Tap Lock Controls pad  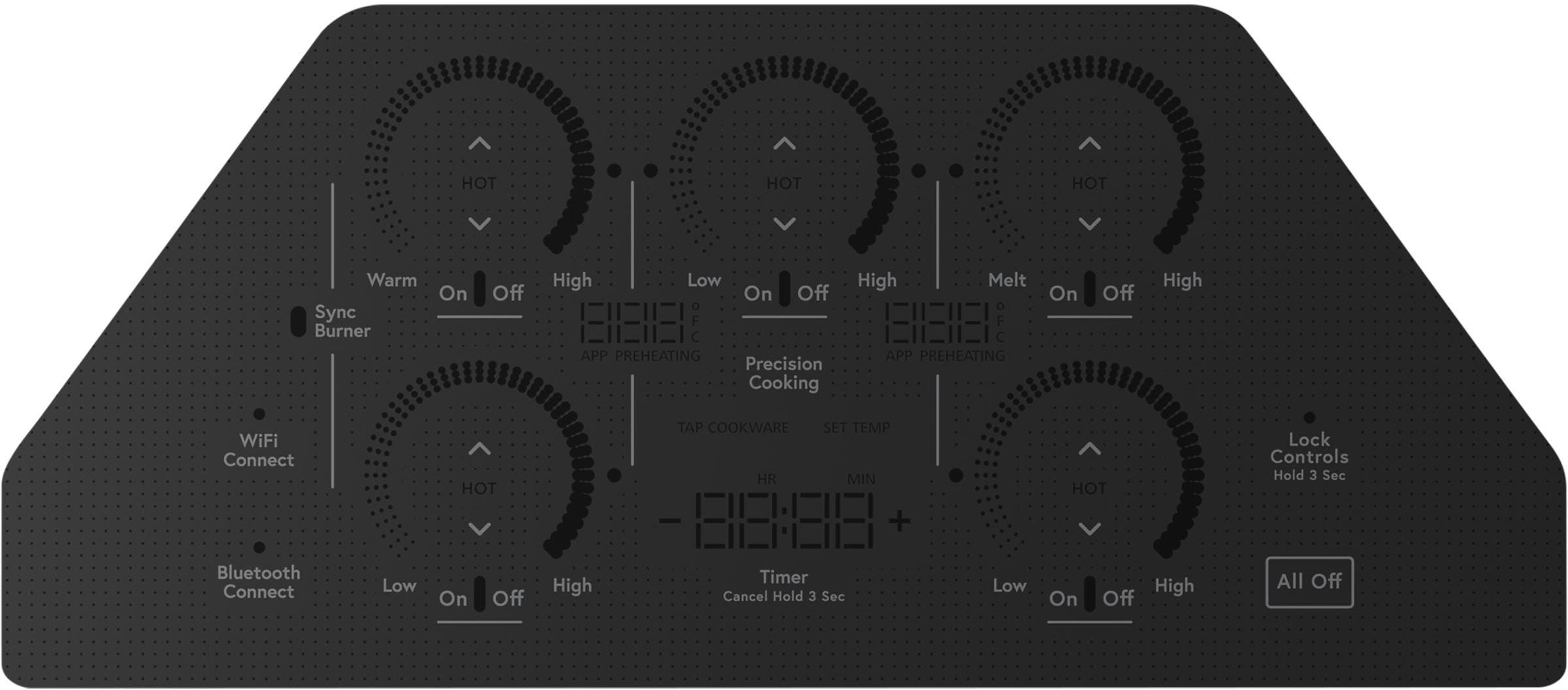[x=1309, y=456]
